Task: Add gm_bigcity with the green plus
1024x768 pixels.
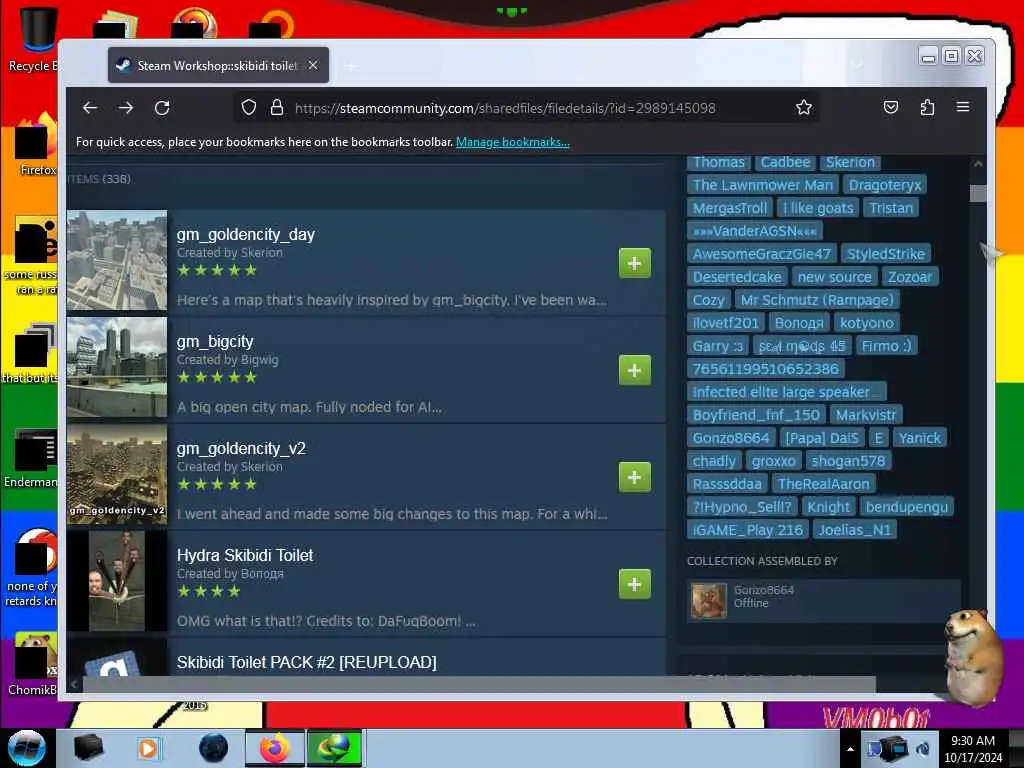Action: click(635, 370)
